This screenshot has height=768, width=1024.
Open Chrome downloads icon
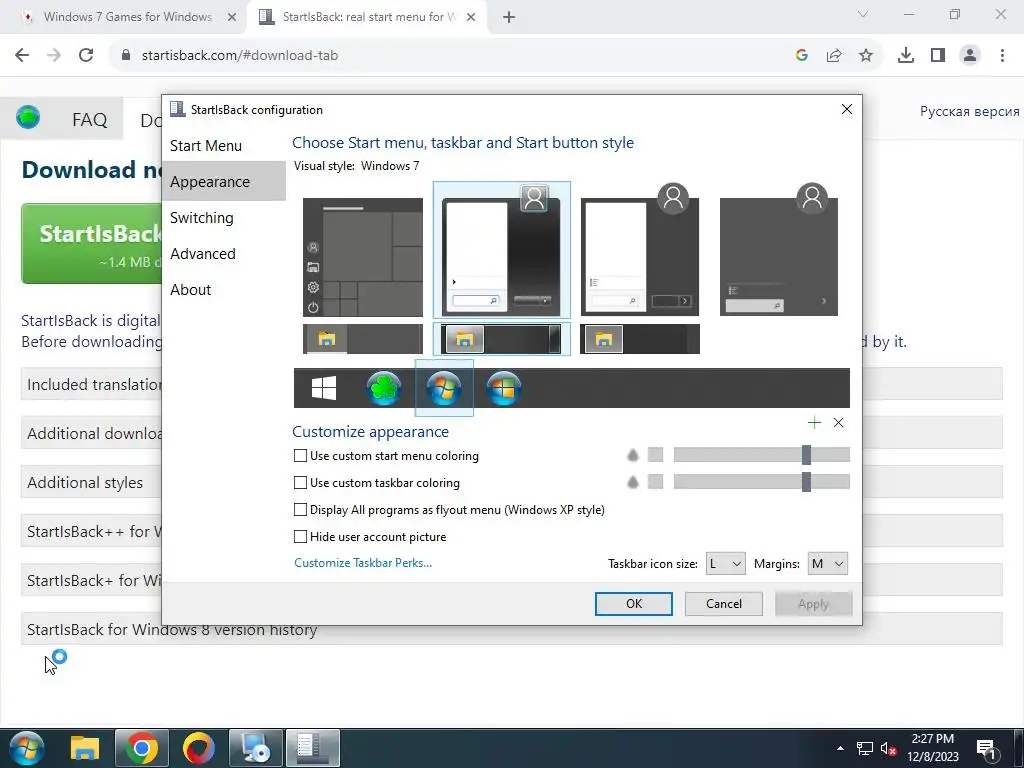[x=906, y=56]
